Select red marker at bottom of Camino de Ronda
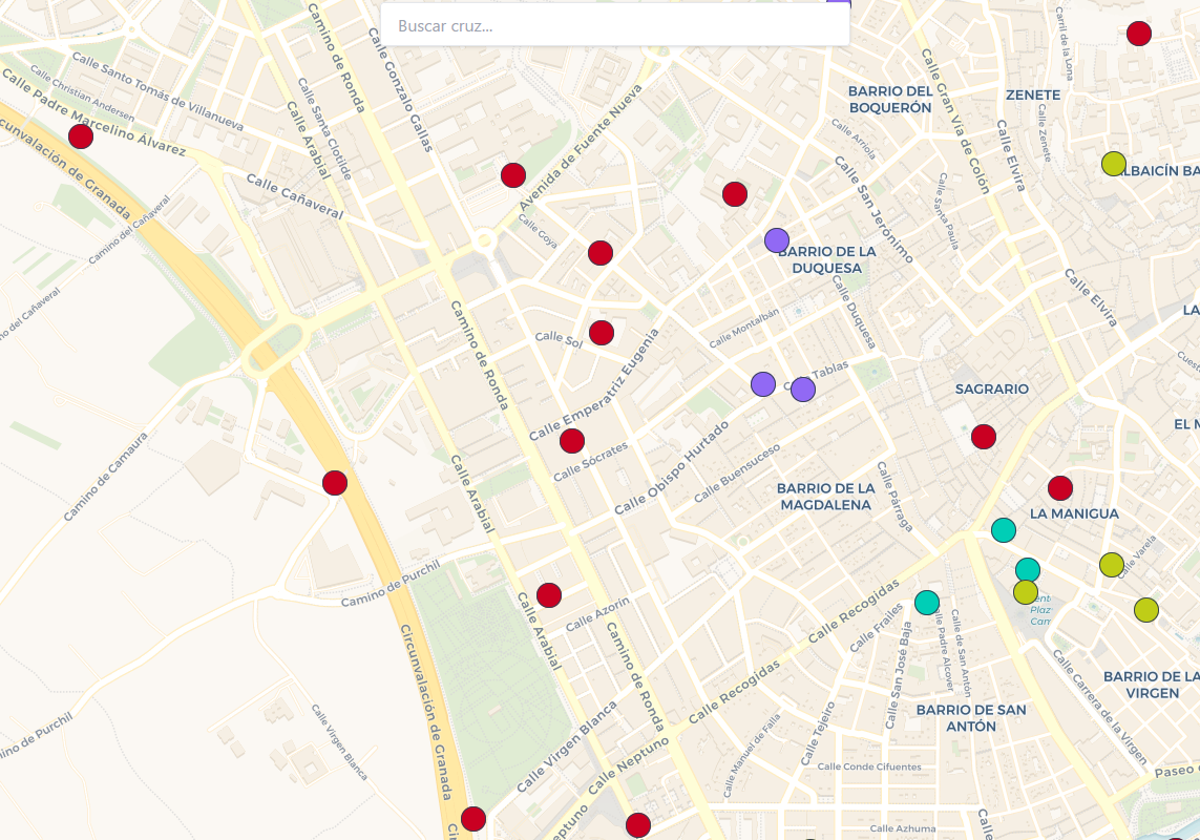Image resolution: width=1200 pixels, height=840 pixels. (x=638, y=825)
